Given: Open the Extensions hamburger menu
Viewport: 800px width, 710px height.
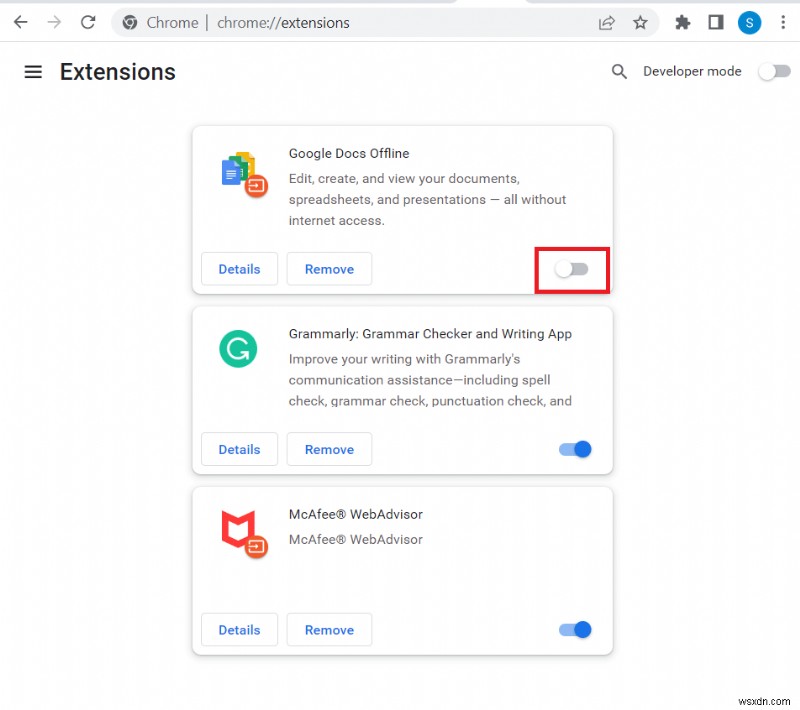Looking at the screenshot, I should [x=33, y=71].
